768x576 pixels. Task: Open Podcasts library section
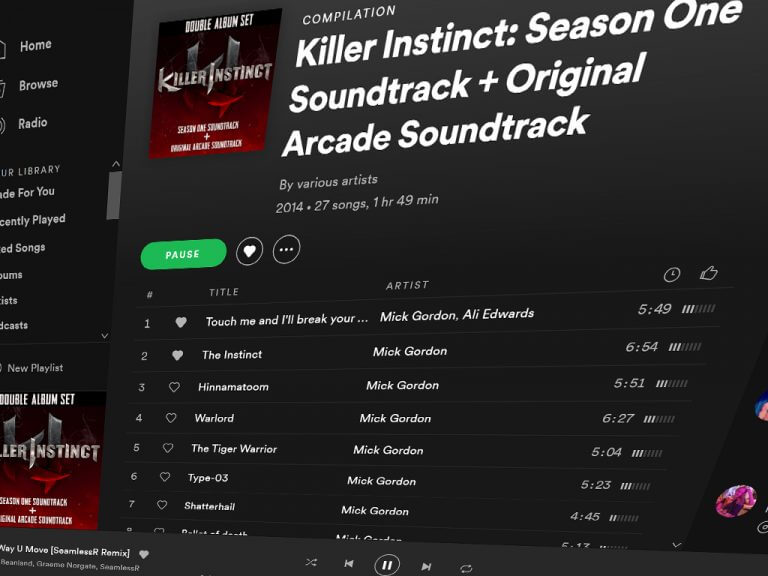coord(14,325)
